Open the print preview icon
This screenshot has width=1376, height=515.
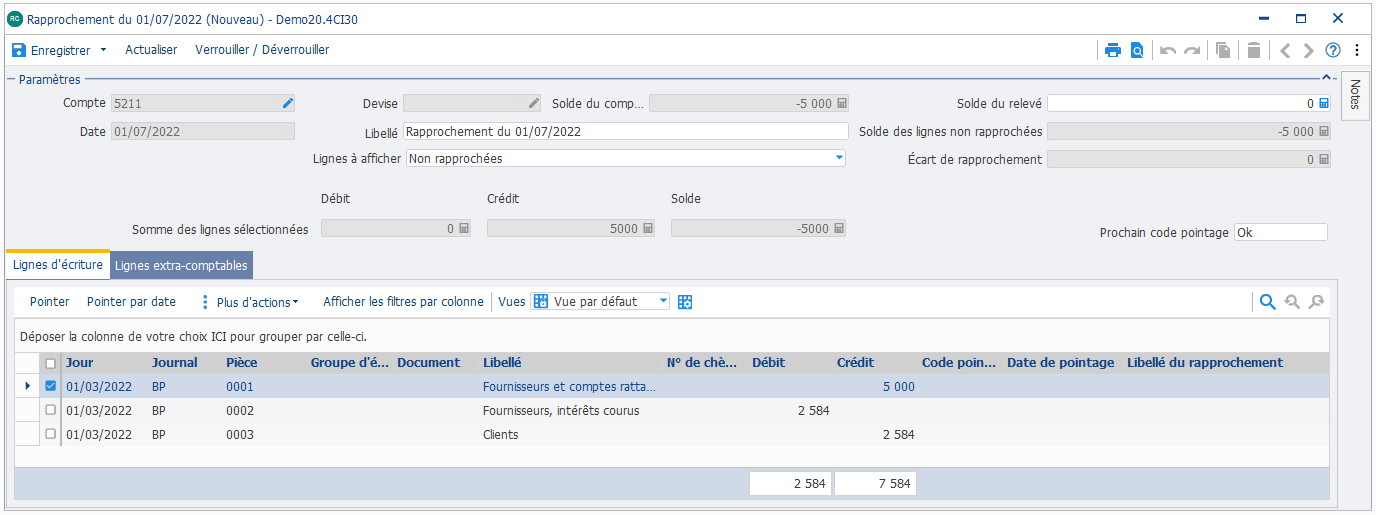coord(1137,50)
